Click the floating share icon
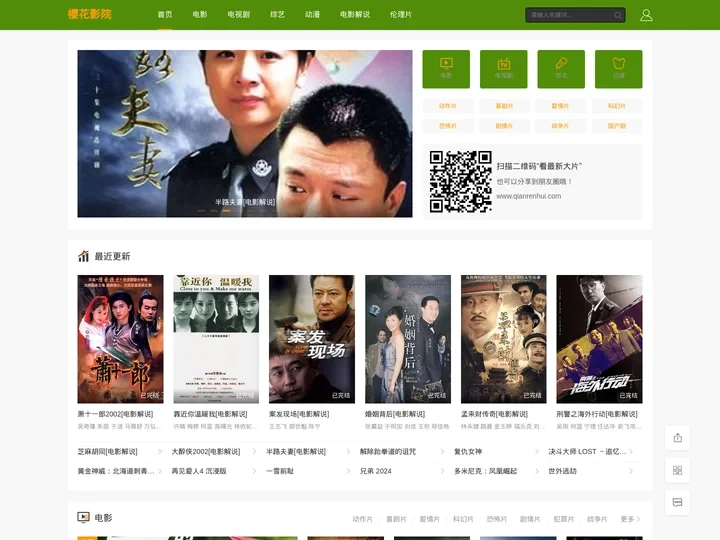Screen dimensions: 720x540 677,438
